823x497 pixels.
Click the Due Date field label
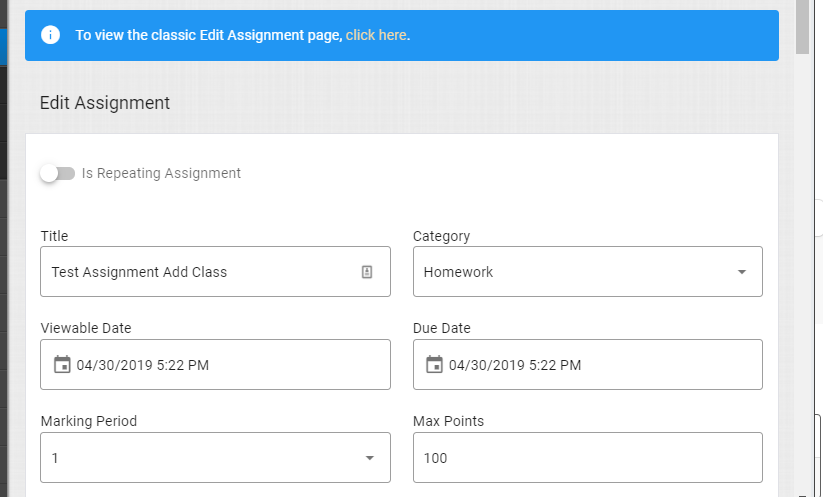point(441,328)
